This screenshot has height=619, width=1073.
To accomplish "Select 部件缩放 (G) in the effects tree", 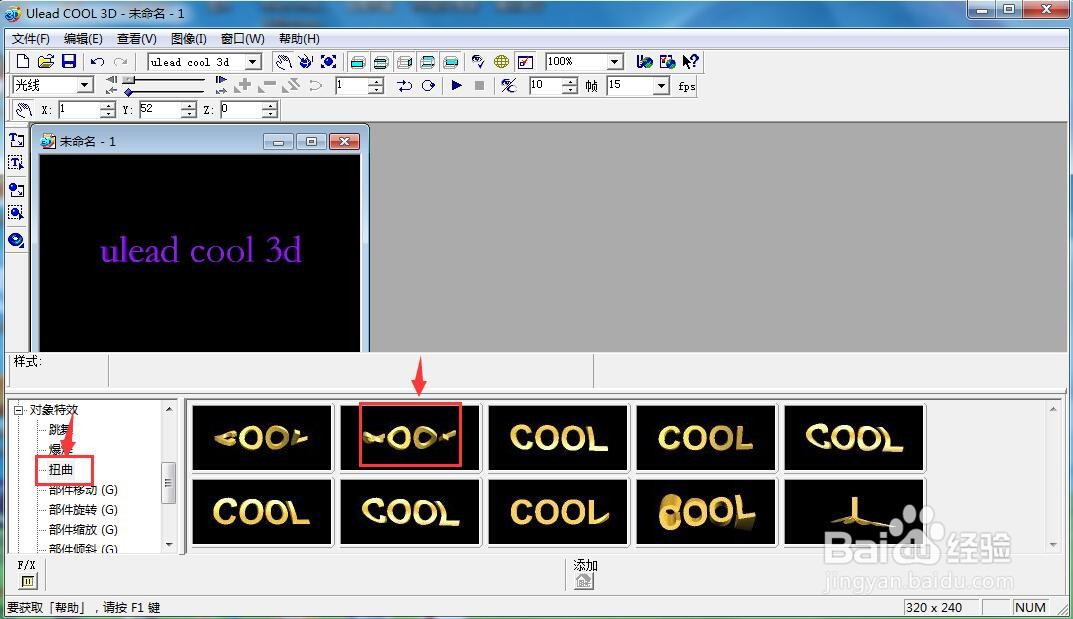I will click(x=83, y=529).
